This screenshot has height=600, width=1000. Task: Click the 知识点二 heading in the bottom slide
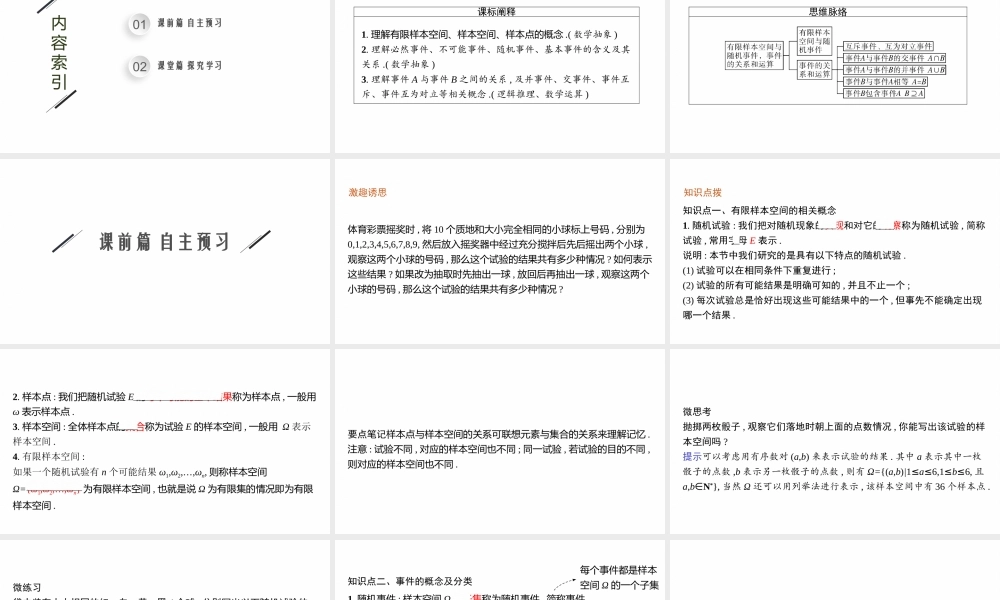(411, 581)
